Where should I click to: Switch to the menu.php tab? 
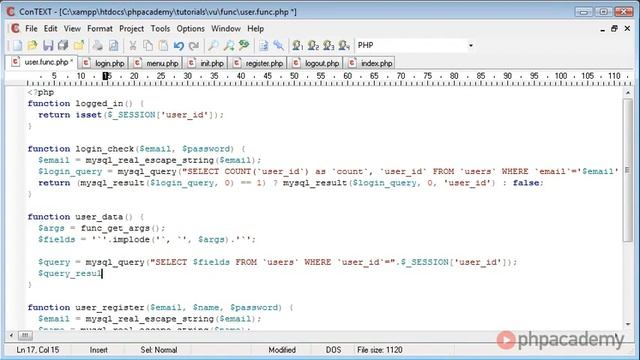point(157,63)
